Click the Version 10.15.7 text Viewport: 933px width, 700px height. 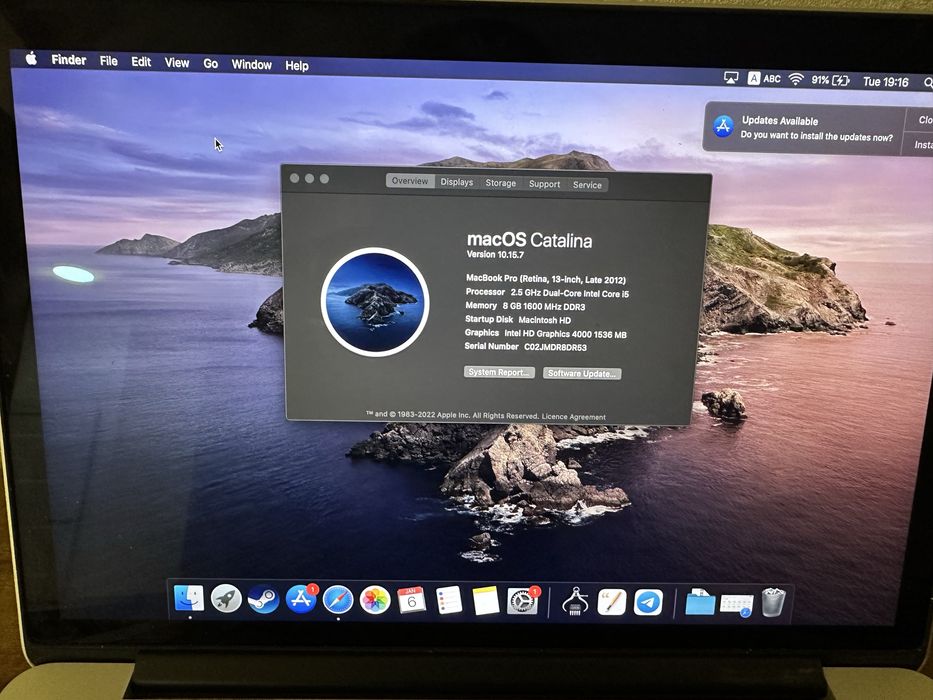pyautogui.click(x=495, y=254)
